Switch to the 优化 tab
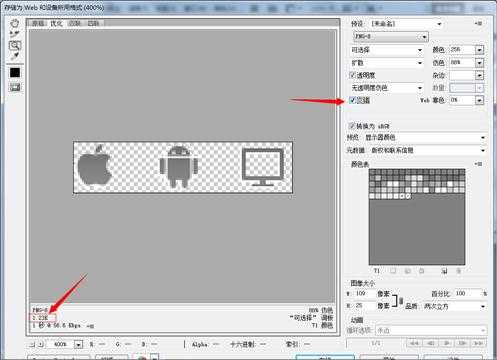497x360 pixels. [56, 23]
